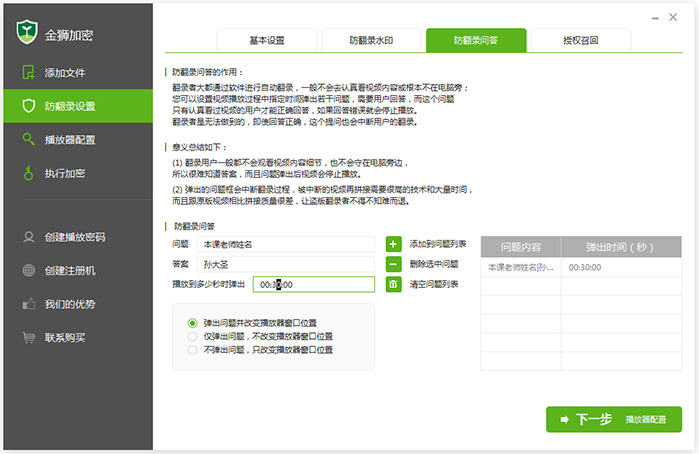Click 删除选中问题 label
This screenshot has height=454, width=699.
[434, 264]
